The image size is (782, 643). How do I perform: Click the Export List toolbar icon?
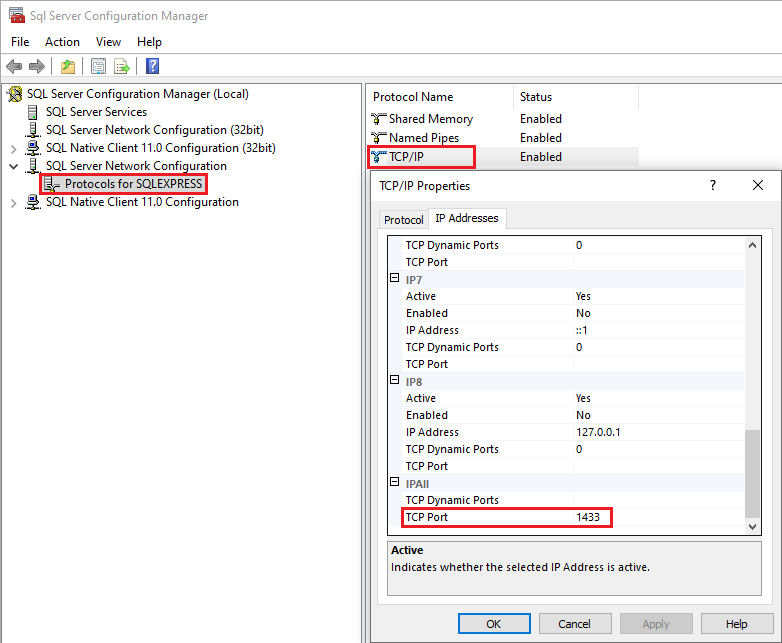point(122,66)
